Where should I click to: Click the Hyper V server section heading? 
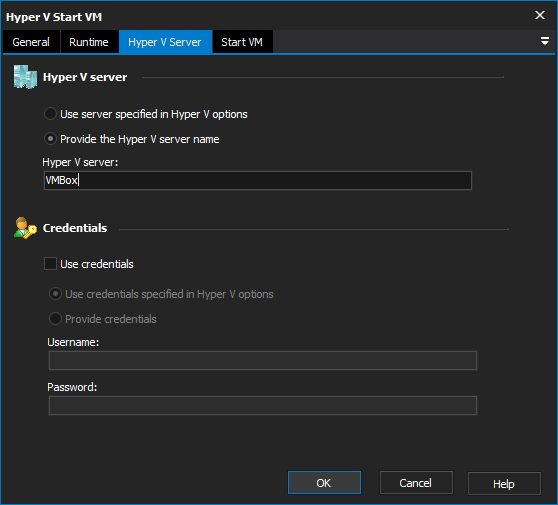(85, 77)
